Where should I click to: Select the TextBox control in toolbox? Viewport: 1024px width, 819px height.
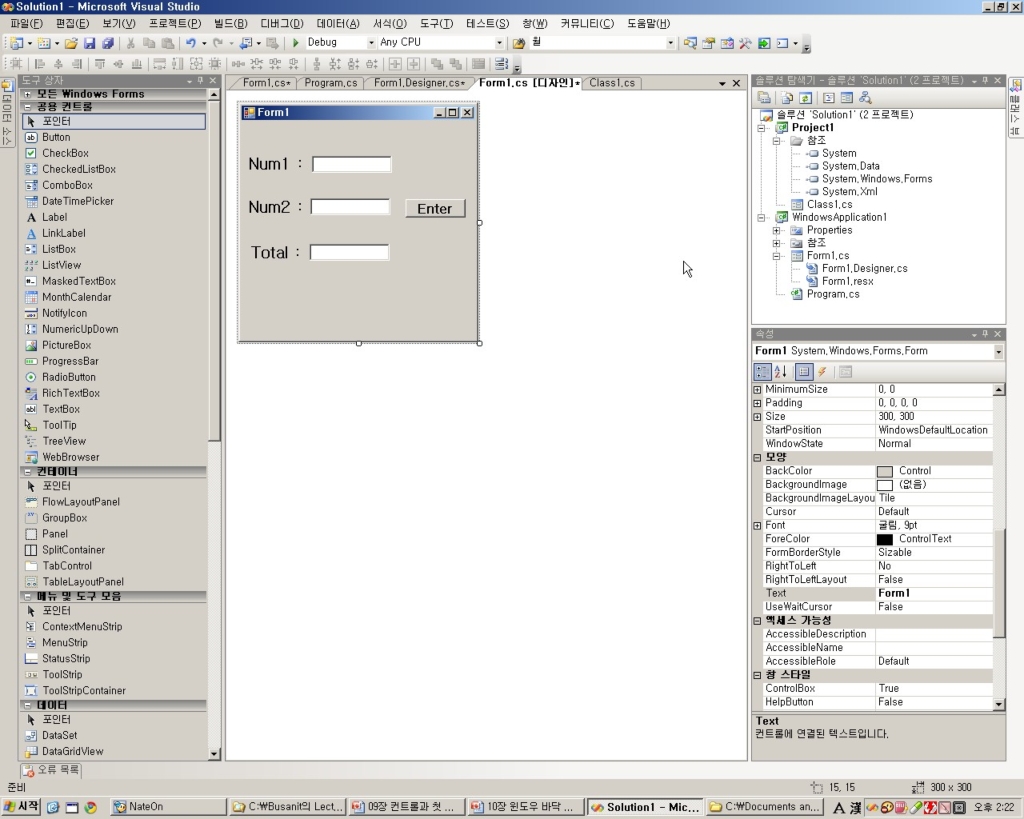click(x=61, y=409)
